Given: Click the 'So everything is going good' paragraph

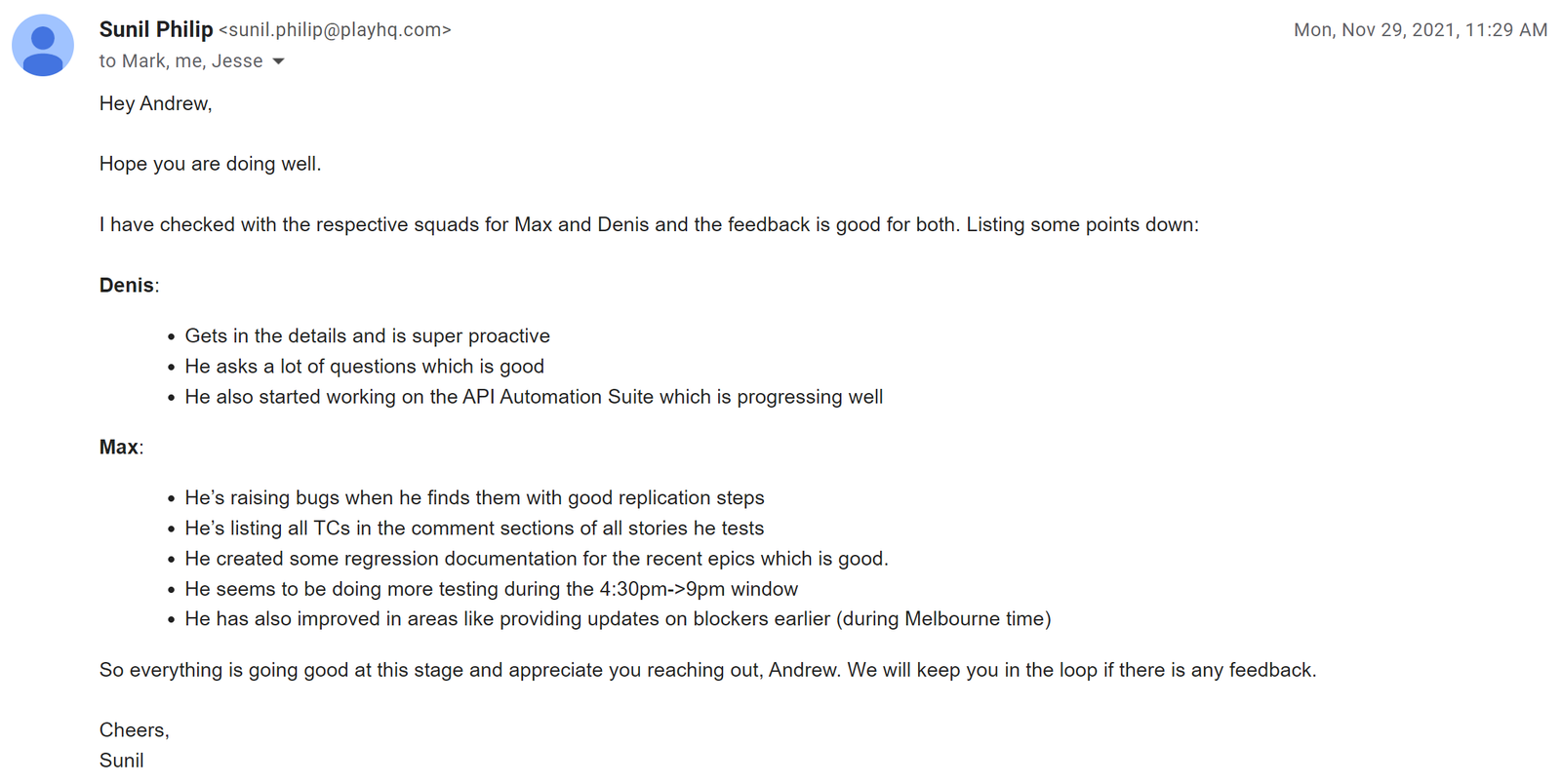Looking at the screenshot, I should click(708, 670).
